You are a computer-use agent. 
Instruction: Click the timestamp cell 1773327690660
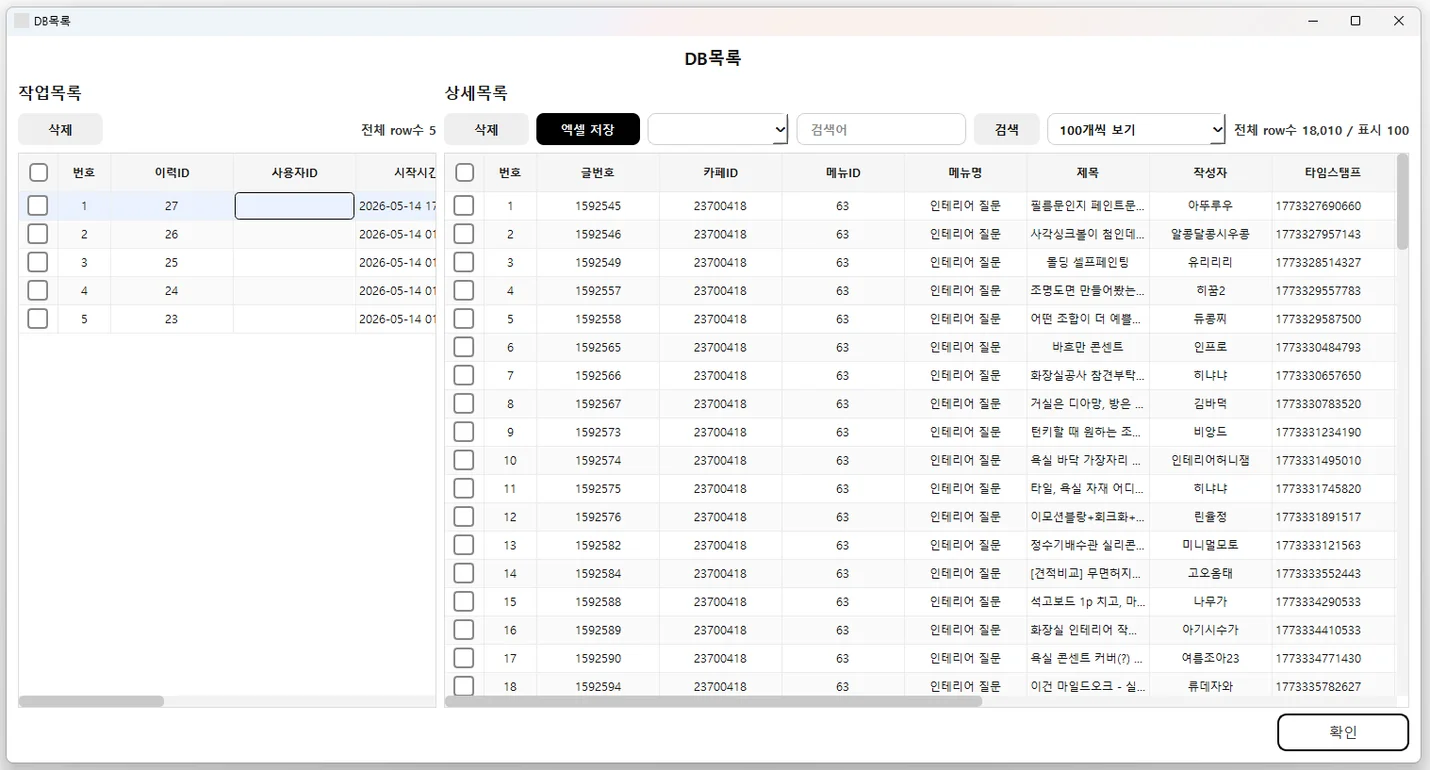(x=1333, y=206)
